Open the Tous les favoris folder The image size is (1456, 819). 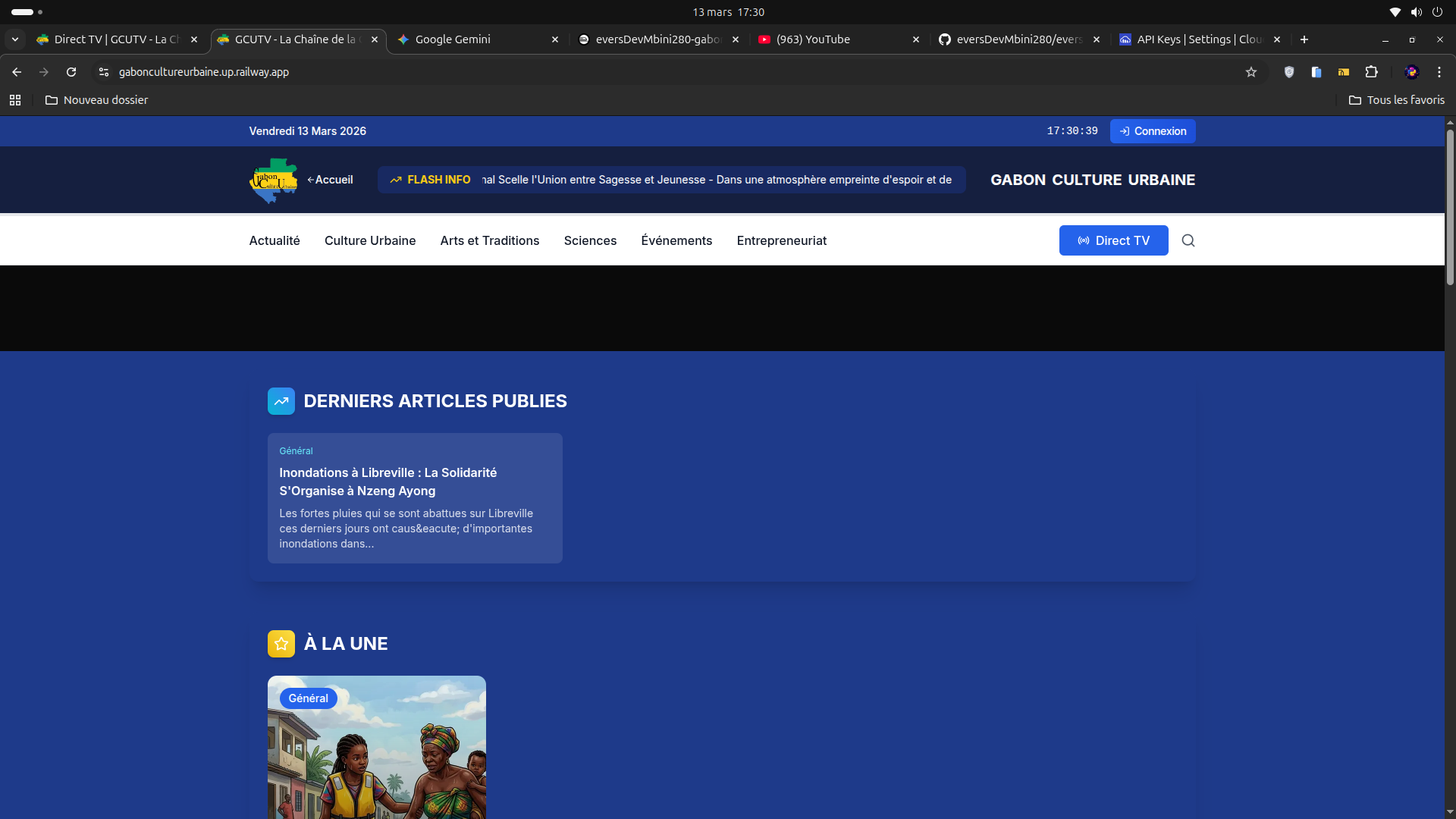[1397, 100]
